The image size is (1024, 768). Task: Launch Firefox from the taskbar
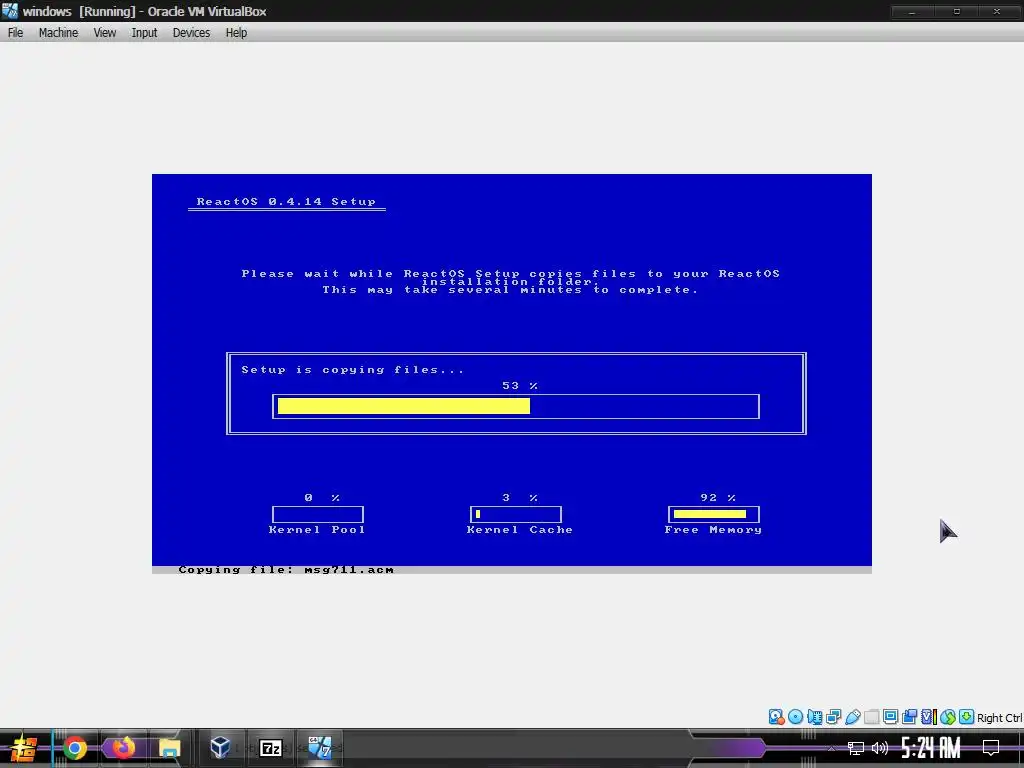(x=123, y=748)
